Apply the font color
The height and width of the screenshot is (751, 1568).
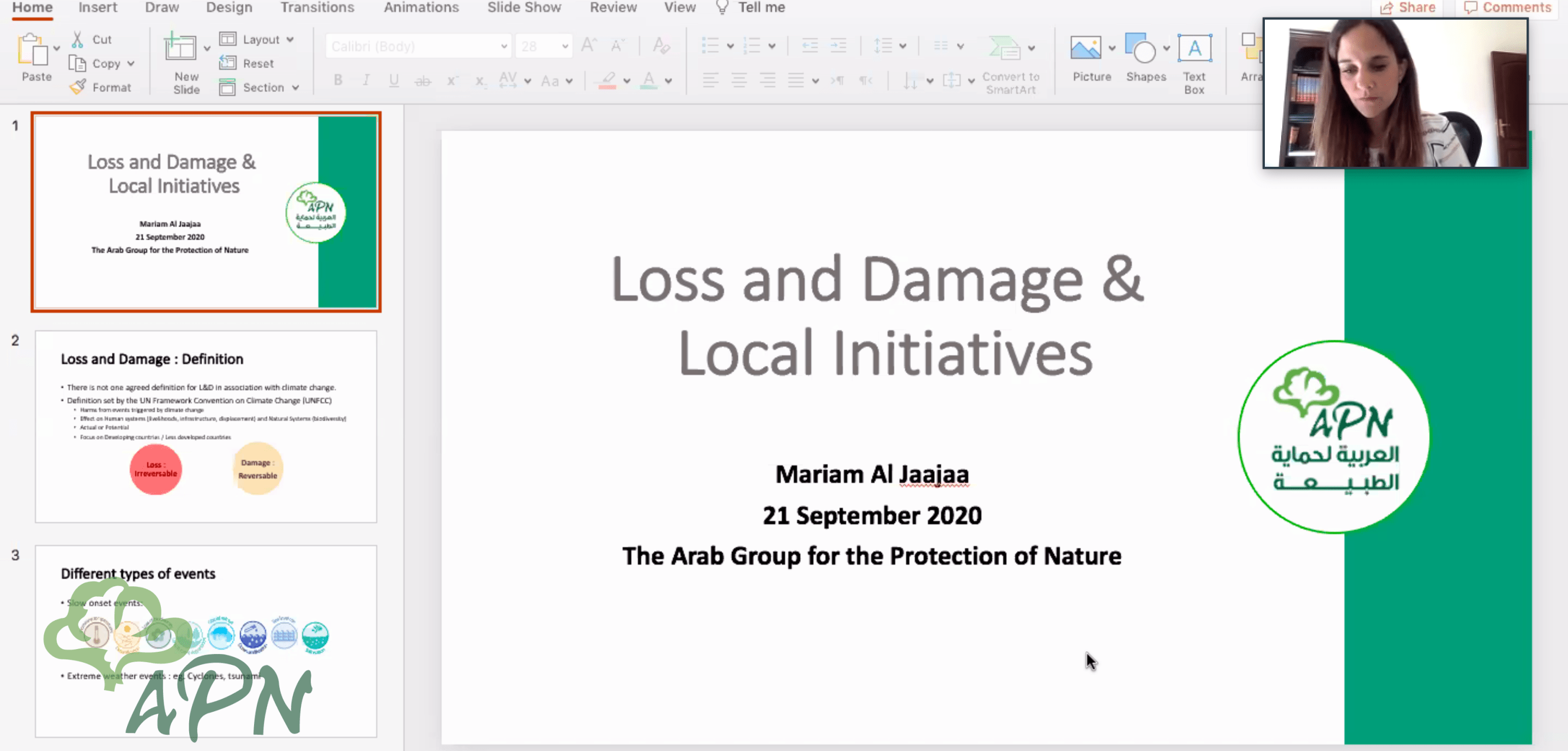tap(649, 80)
